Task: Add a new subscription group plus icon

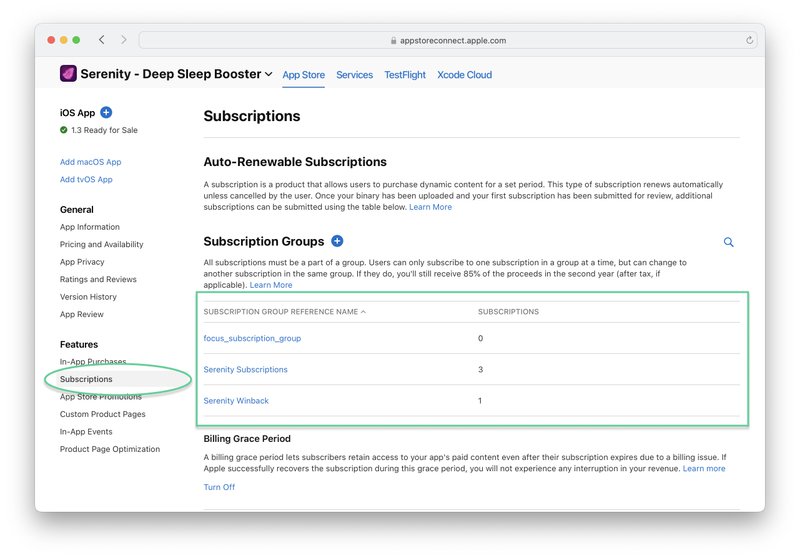Action: tap(337, 241)
